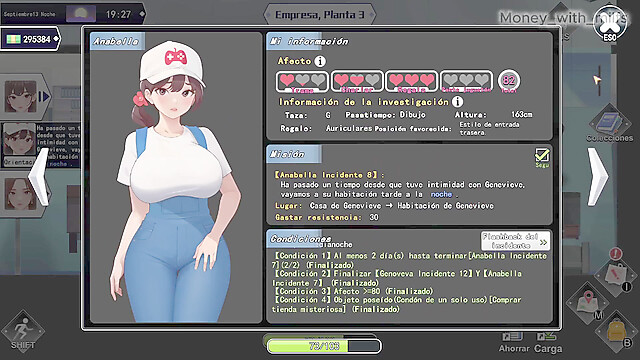This screenshot has height=360, width=640.
Task: Click the stamina bar showing 73/103
Action: pyautogui.click(x=324, y=346)
